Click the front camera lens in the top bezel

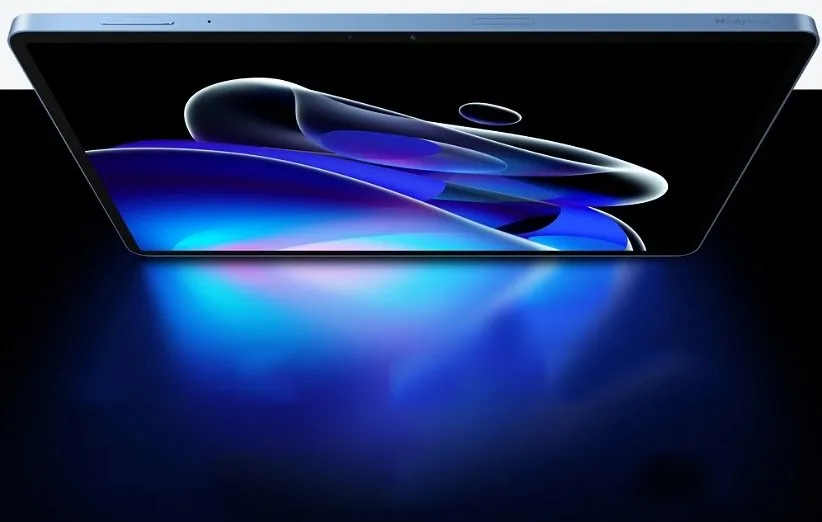(411, 39)
